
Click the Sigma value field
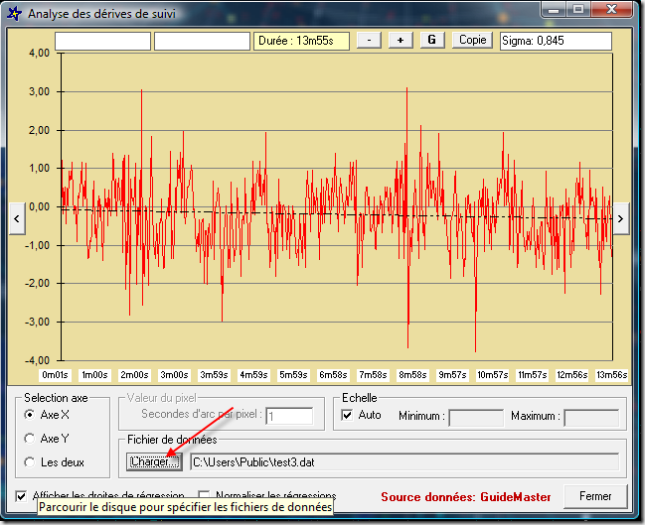(x=555, y=41)
